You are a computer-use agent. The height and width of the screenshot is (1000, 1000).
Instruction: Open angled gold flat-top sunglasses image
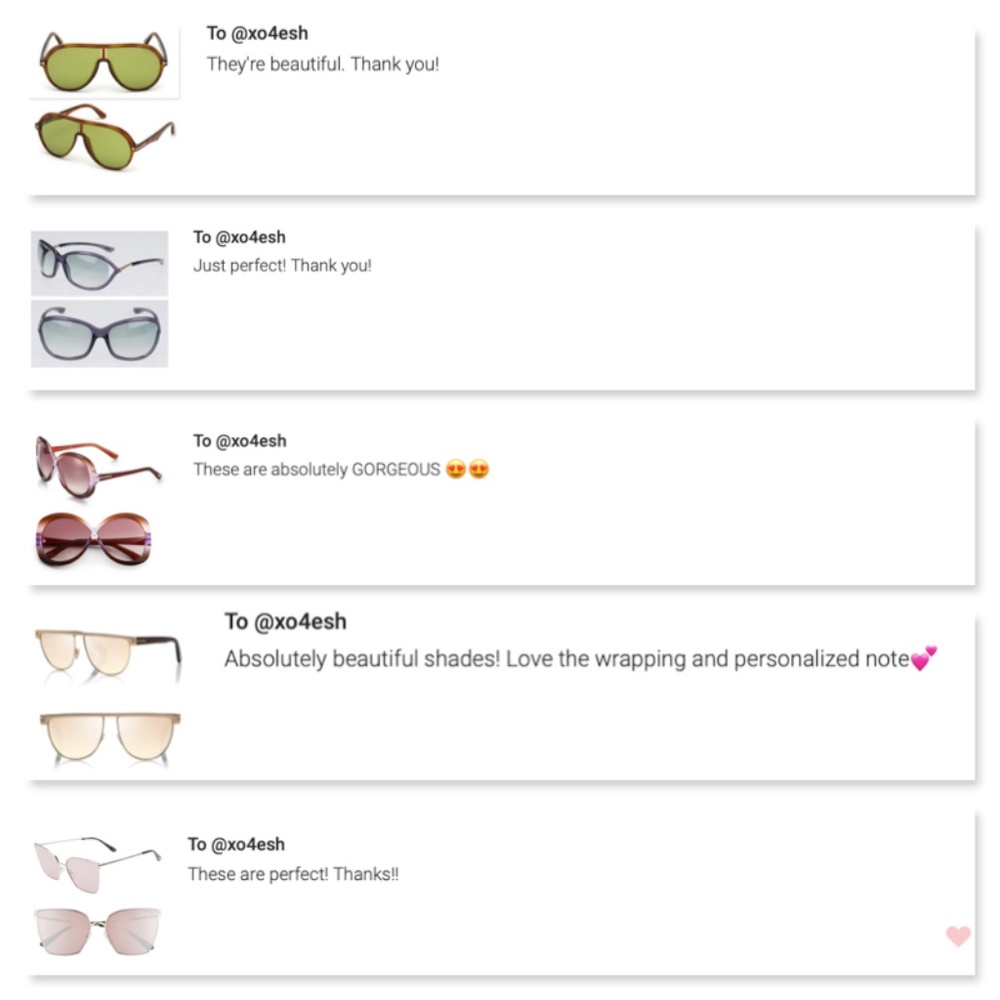click(107, 654)
